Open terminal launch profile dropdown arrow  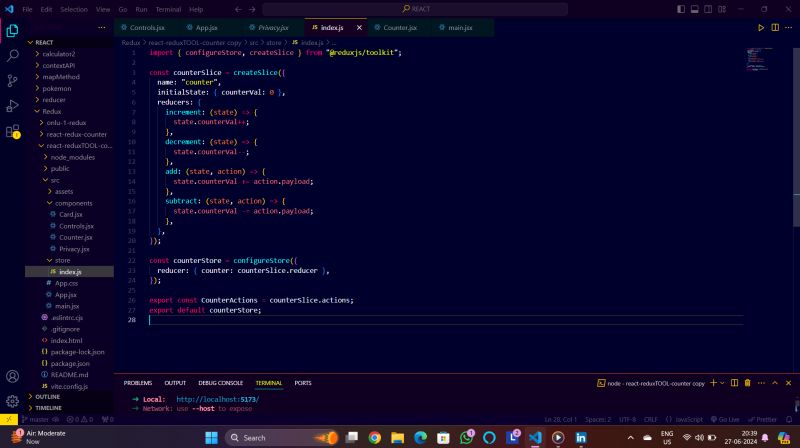point(722,383)
